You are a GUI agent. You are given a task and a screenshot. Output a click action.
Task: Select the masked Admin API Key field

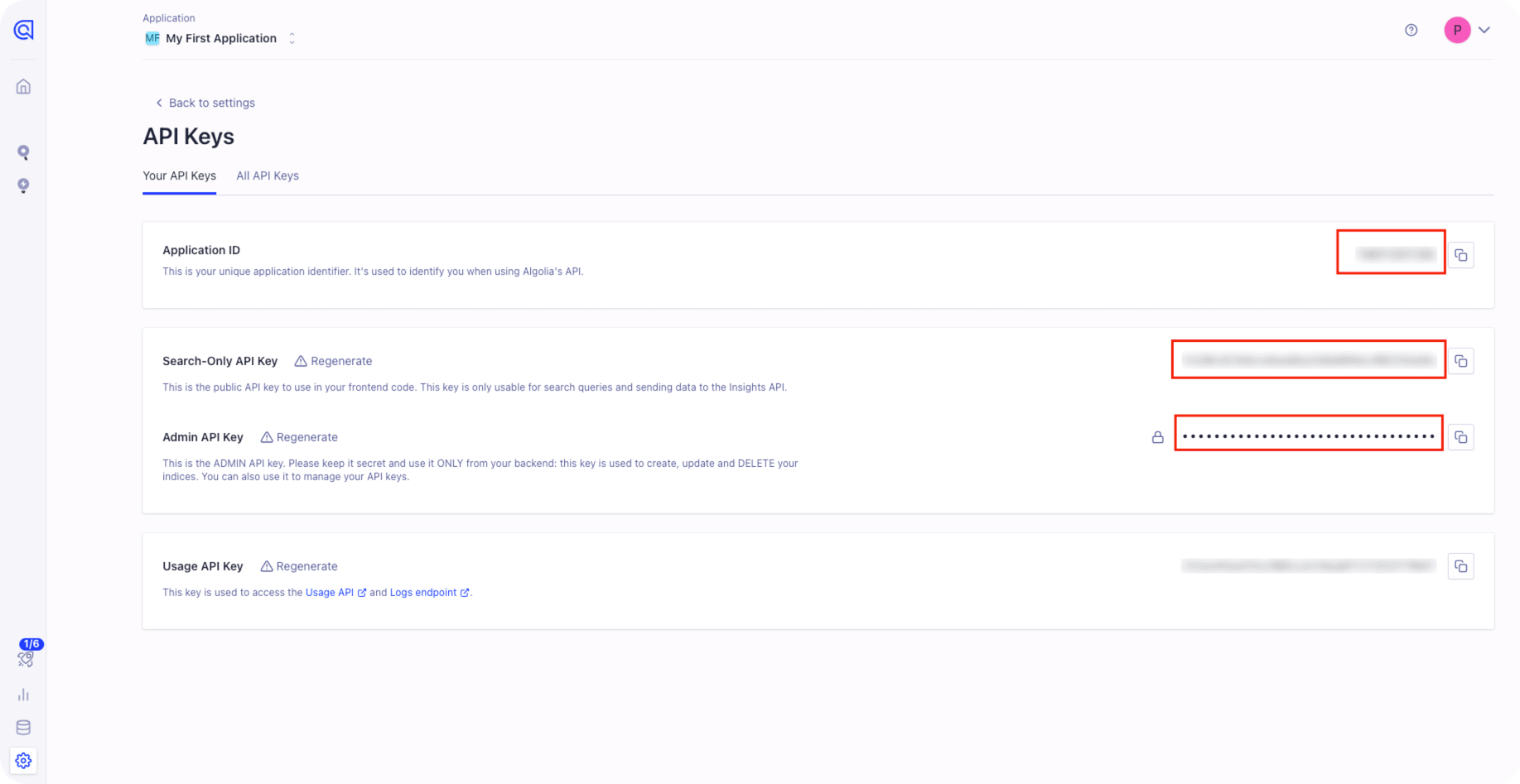(x=1309, y=435)
